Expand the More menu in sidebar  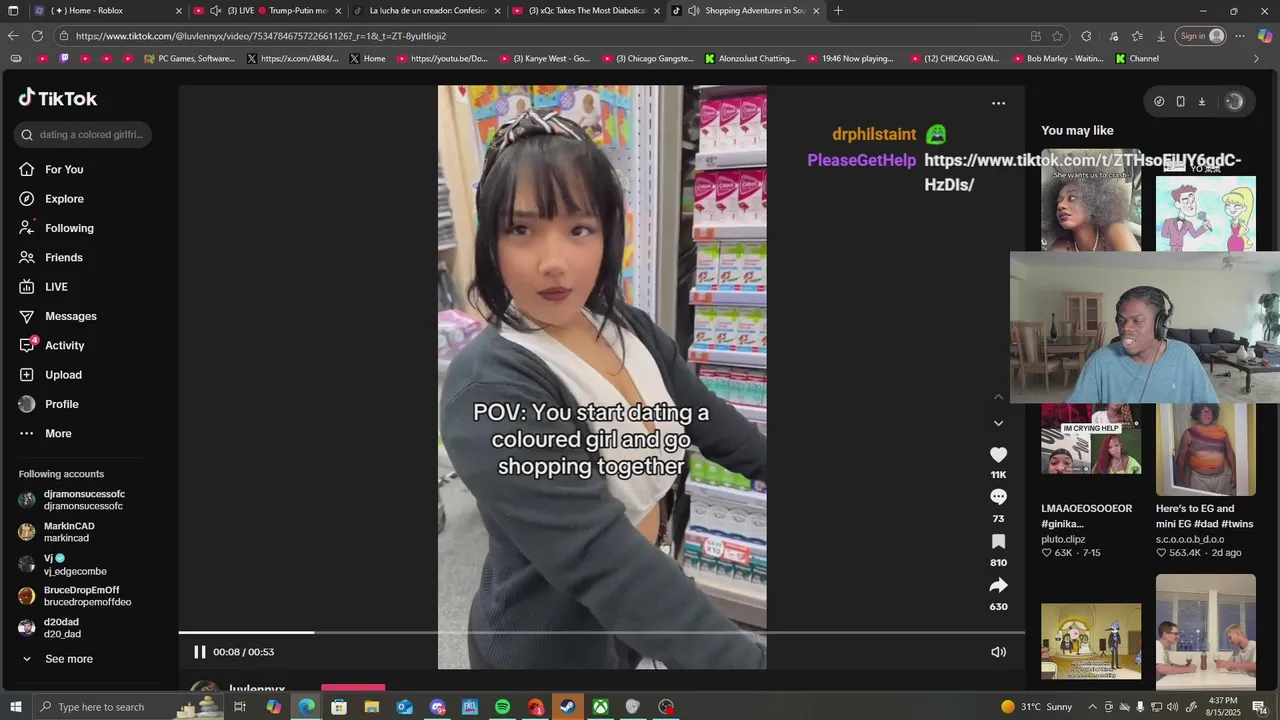[45, 433]
